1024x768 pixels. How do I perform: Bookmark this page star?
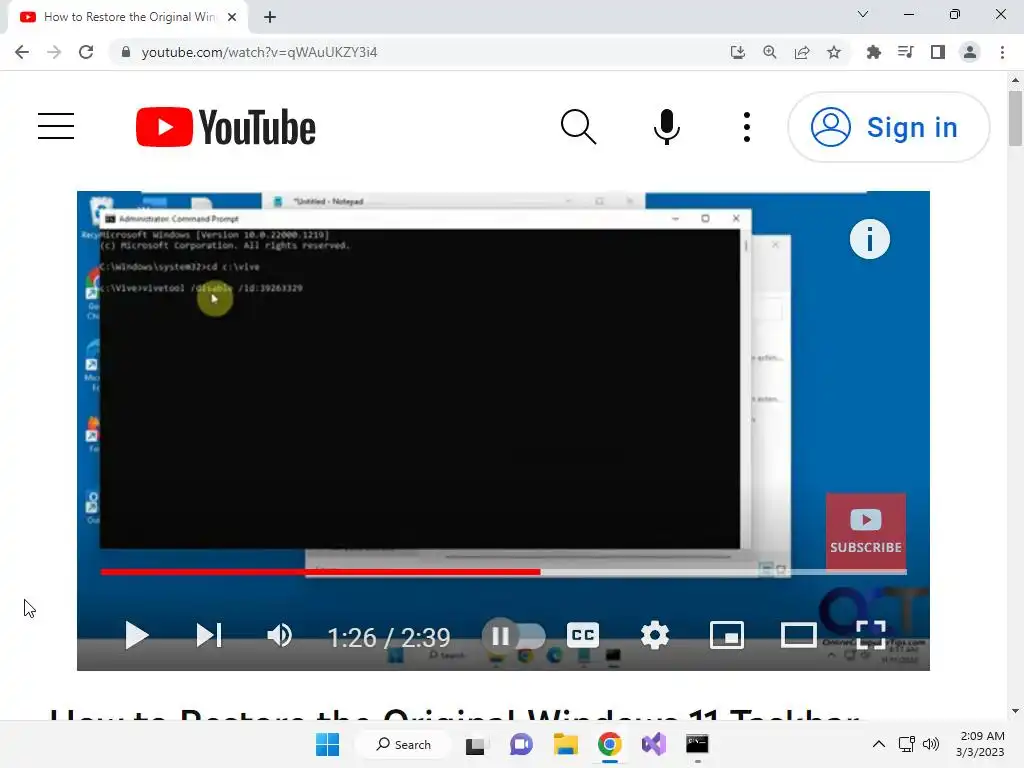click(x=834, y=52)
